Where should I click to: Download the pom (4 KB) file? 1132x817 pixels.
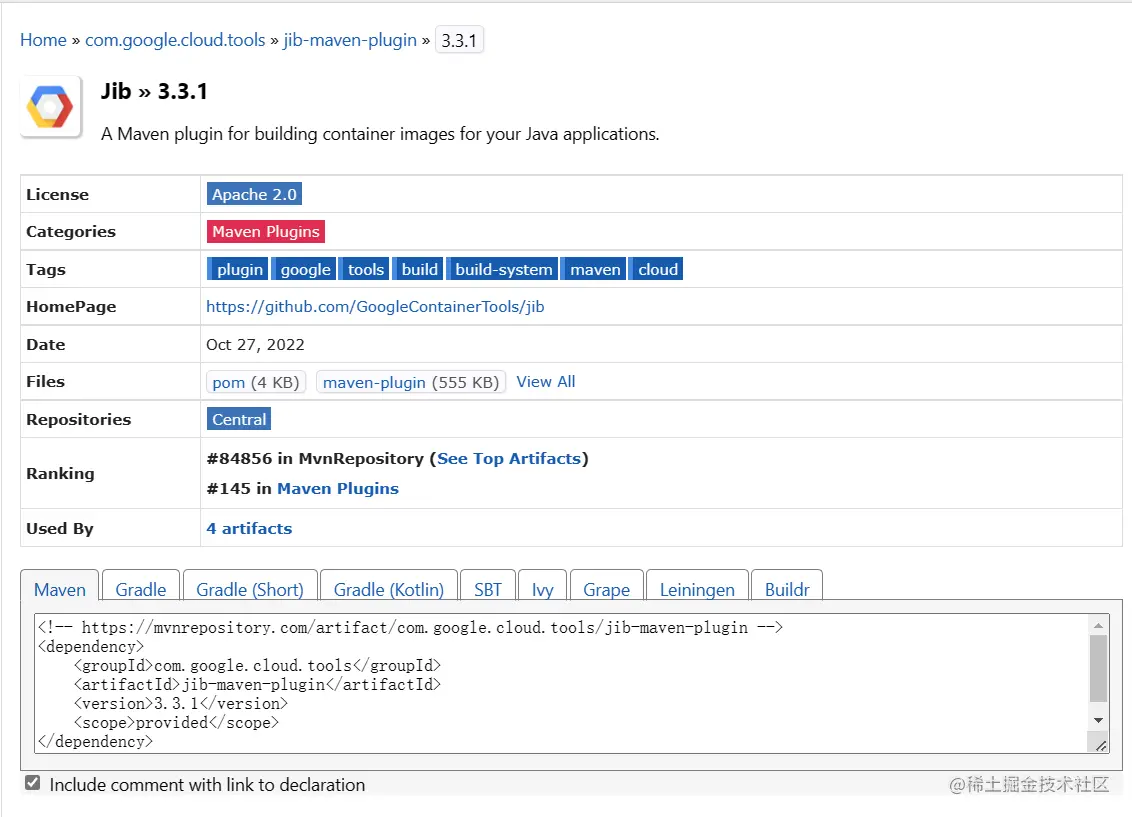click(x=256, y=382)
